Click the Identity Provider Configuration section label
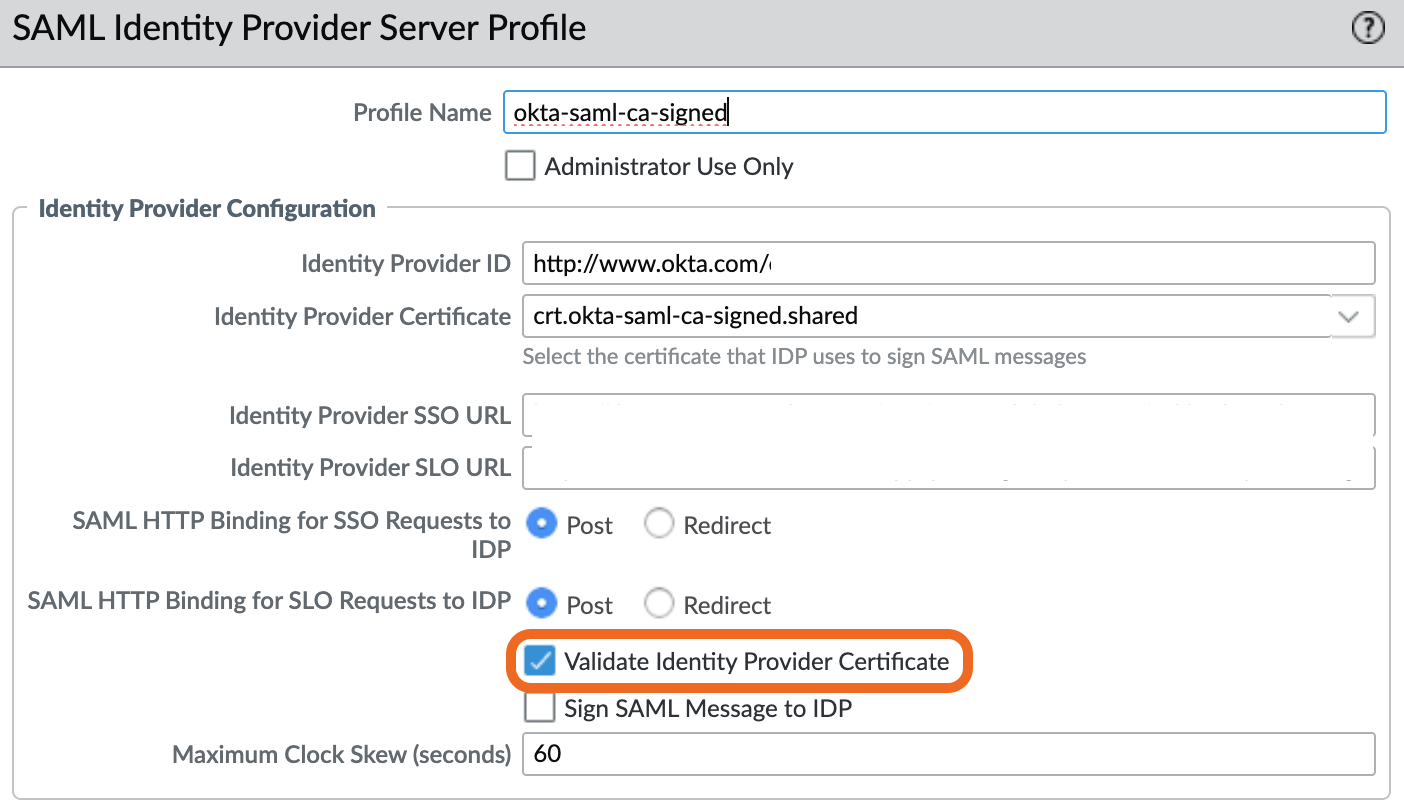The image size is (1404, 812). tap(207, 208)
